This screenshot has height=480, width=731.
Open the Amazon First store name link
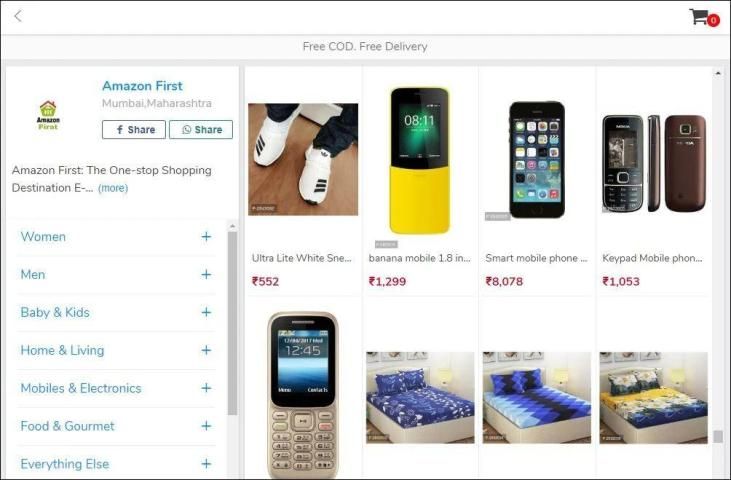(x=142, y=86)
